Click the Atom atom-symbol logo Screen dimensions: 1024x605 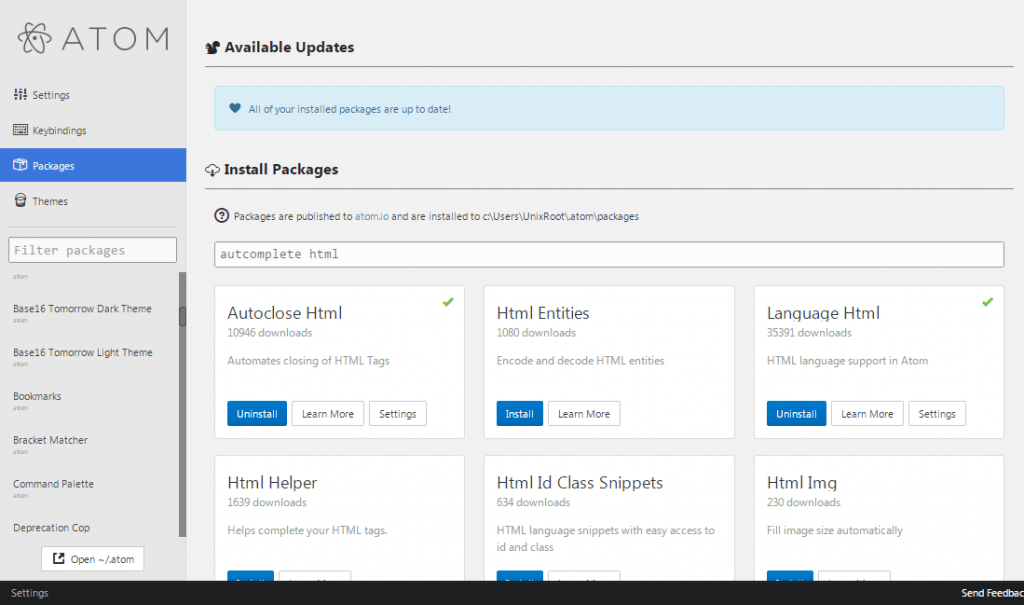pyautogui.click(x=37, y=39)
